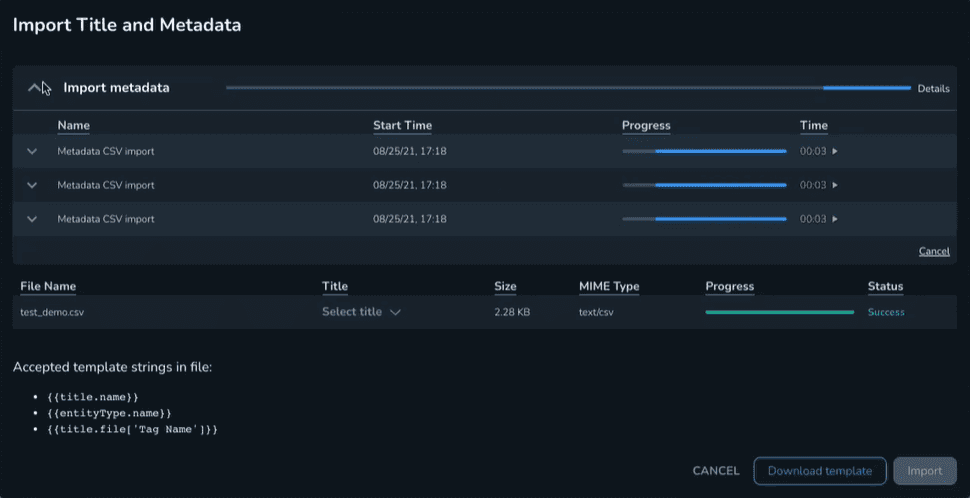This screenshot has width=970, height=498.
Task: Select the test_demo.csv file name
Action: (x=52, y=312)
